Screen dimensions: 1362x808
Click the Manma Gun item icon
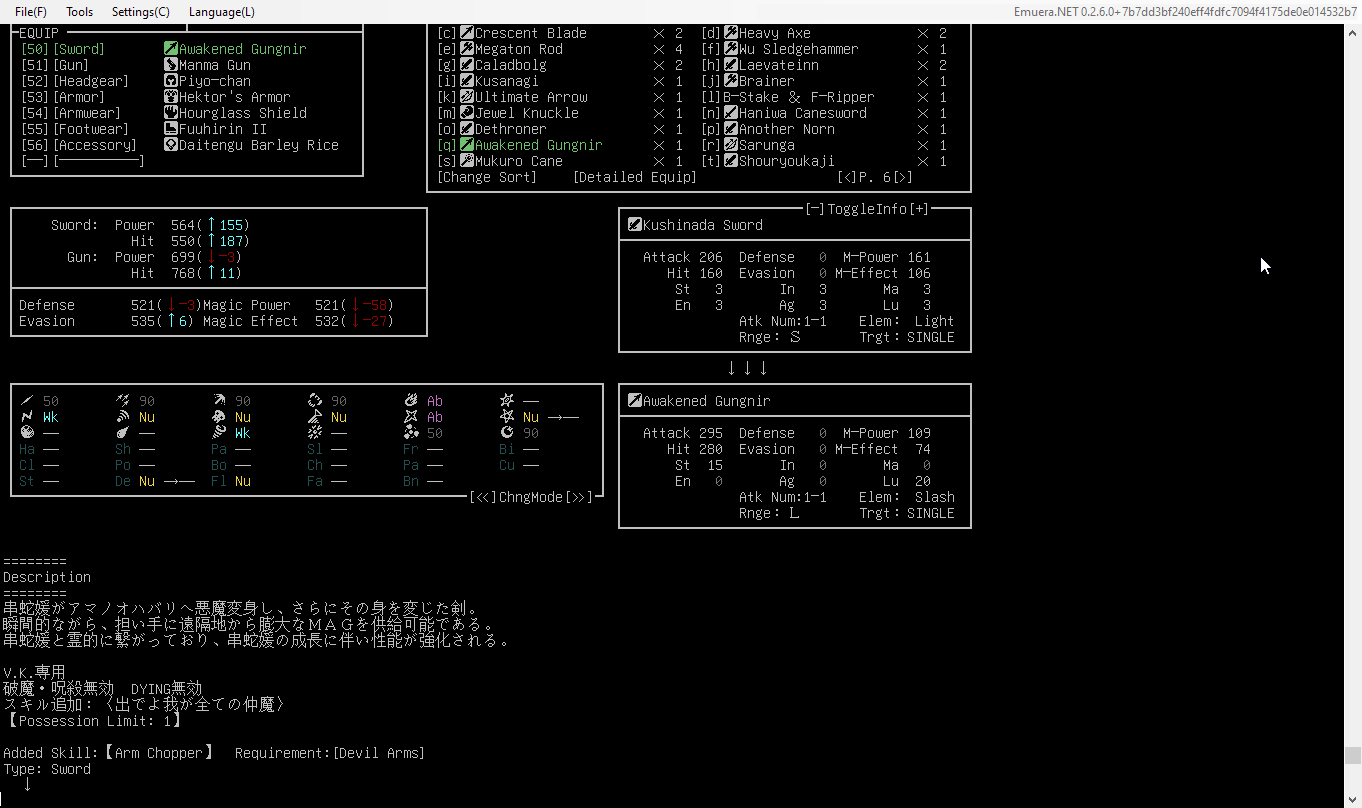pyautogui.click(x=171, y=65)
